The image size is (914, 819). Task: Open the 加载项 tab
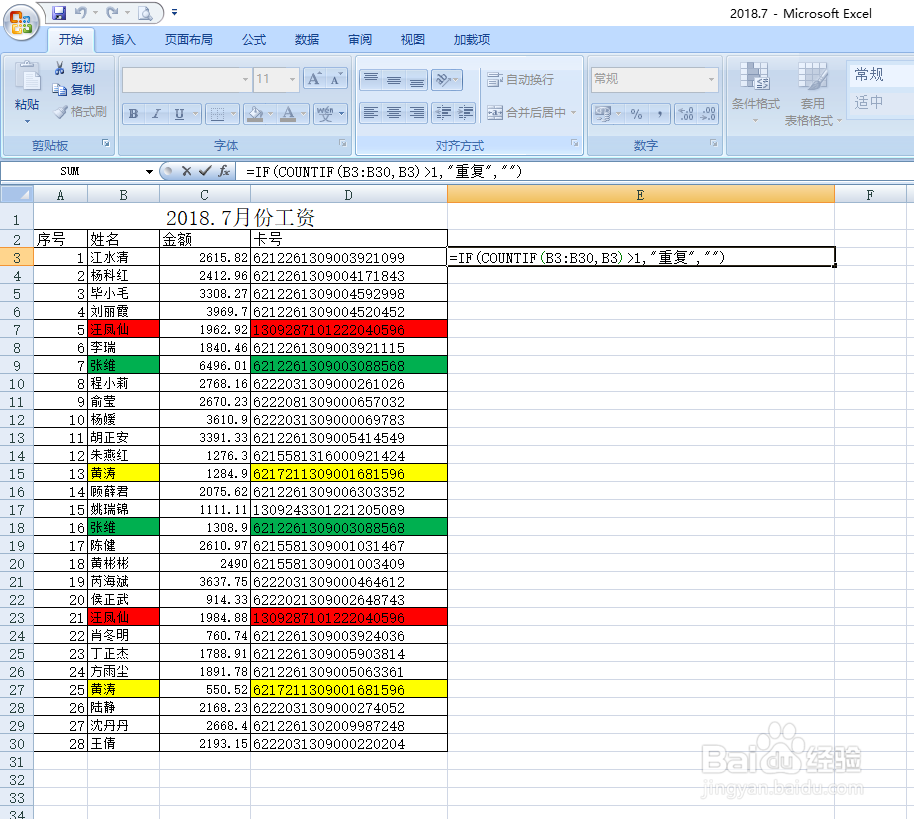click(472, 40)
